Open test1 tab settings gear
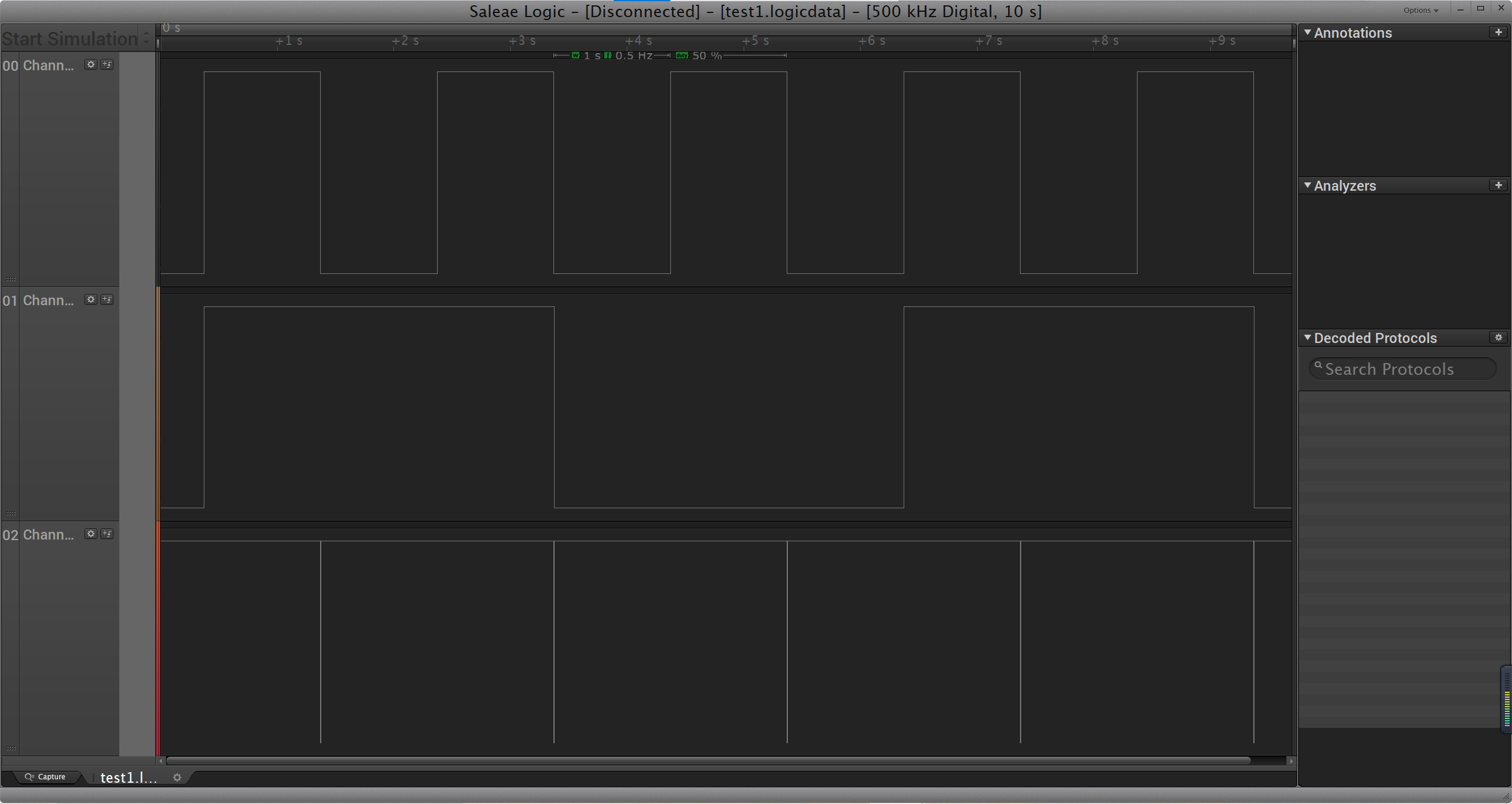 [x=177, y=777]
